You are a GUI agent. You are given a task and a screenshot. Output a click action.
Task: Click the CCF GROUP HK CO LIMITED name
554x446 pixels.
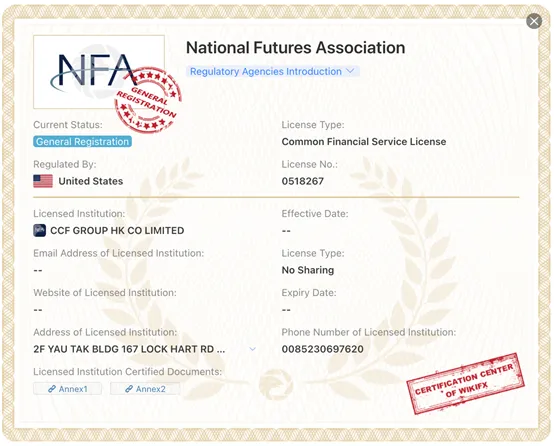coord(117,231)
